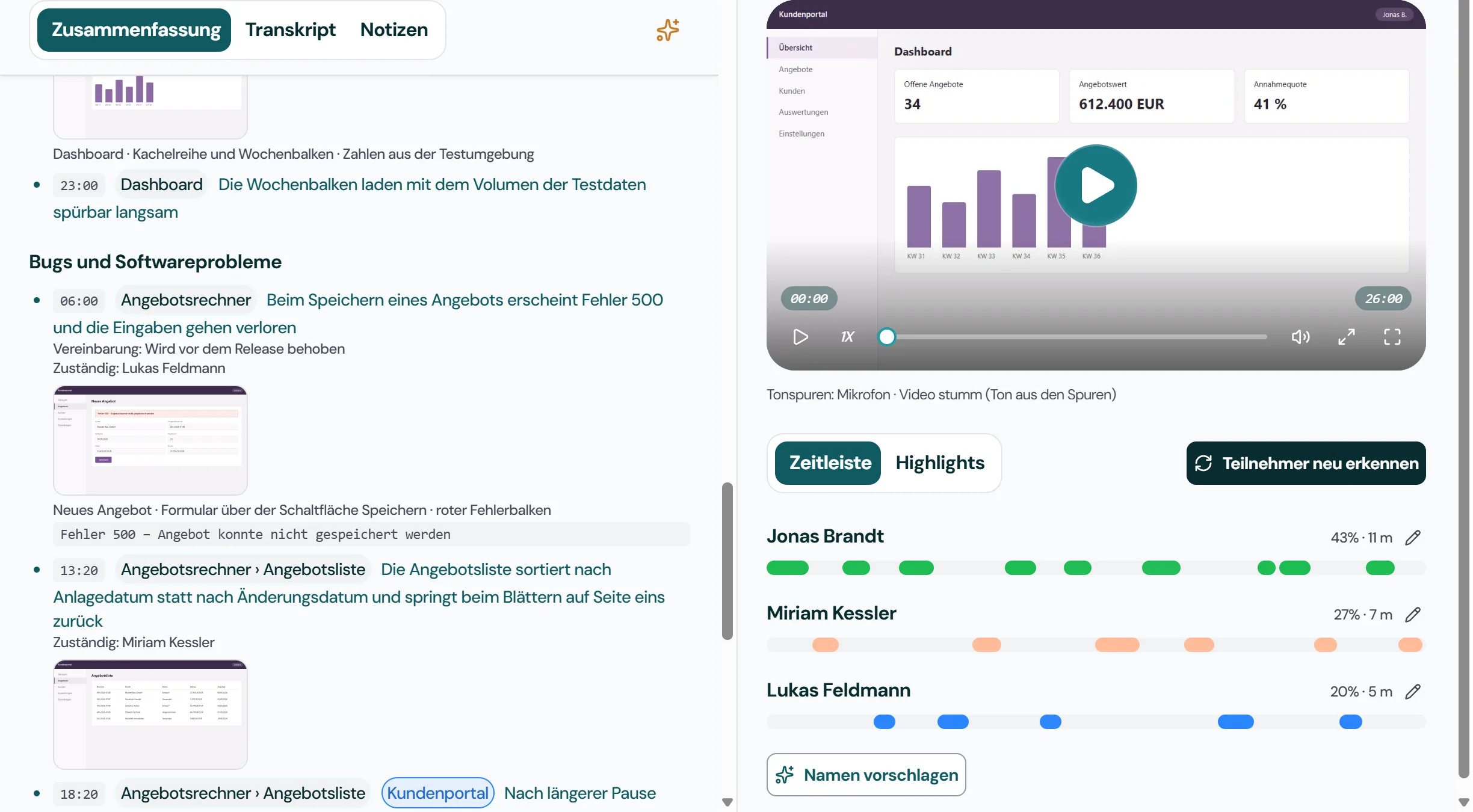Jump to timestamp 06:00
This screenshot has height=812, width=1473.
pyautogui.click(x=79, y=301)
